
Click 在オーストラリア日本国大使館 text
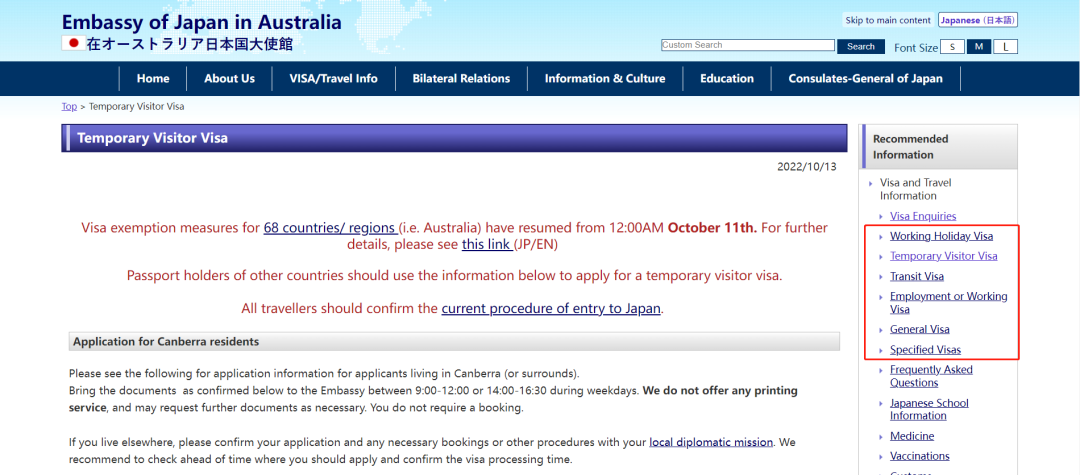(190, 45)
